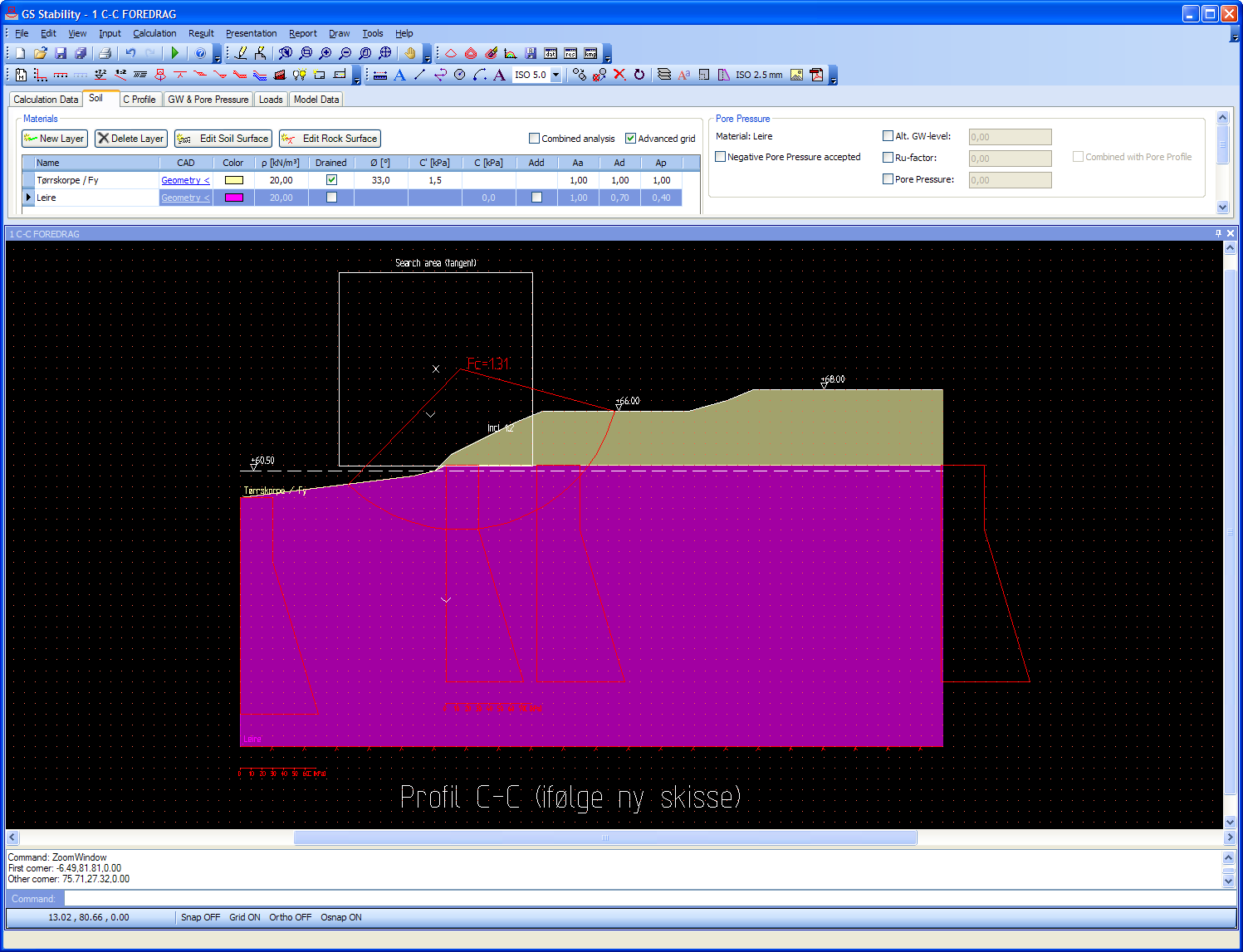Click magenta color swatch for Leire
The image size is (1243, 952).
pos(234,198)
